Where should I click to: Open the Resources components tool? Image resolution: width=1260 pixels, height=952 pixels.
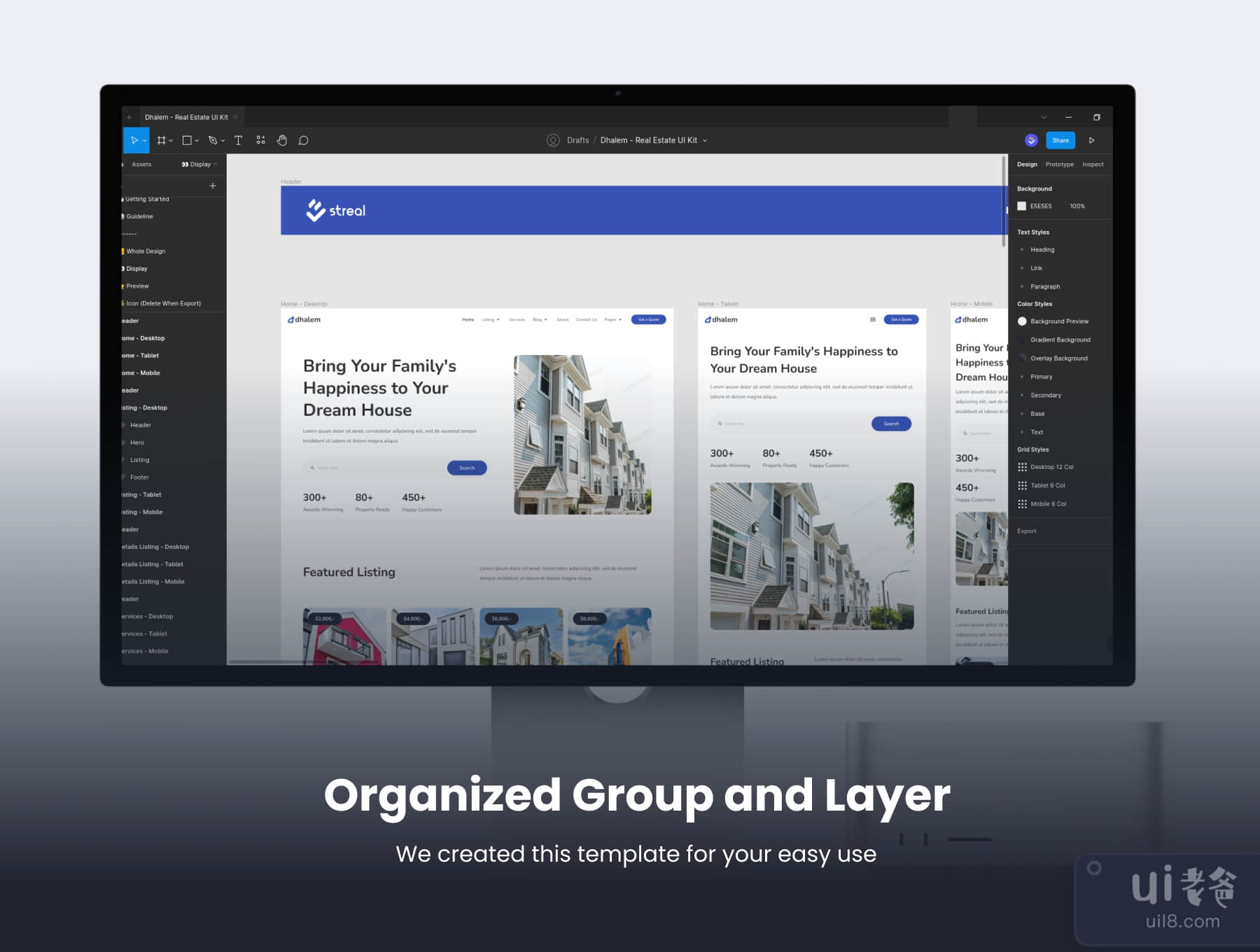click(260, 141)
